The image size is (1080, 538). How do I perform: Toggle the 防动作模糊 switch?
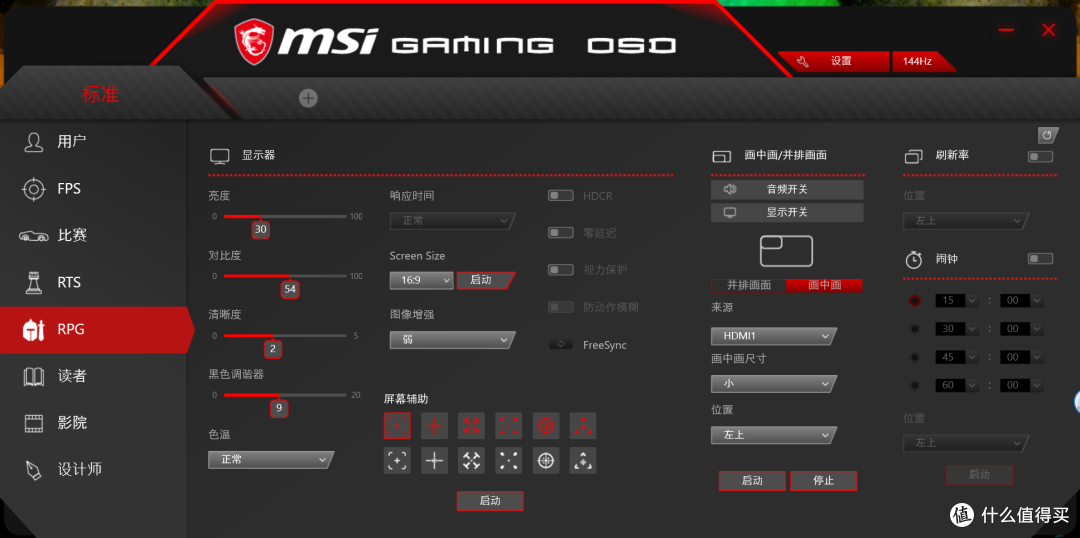tap(561, 307)
